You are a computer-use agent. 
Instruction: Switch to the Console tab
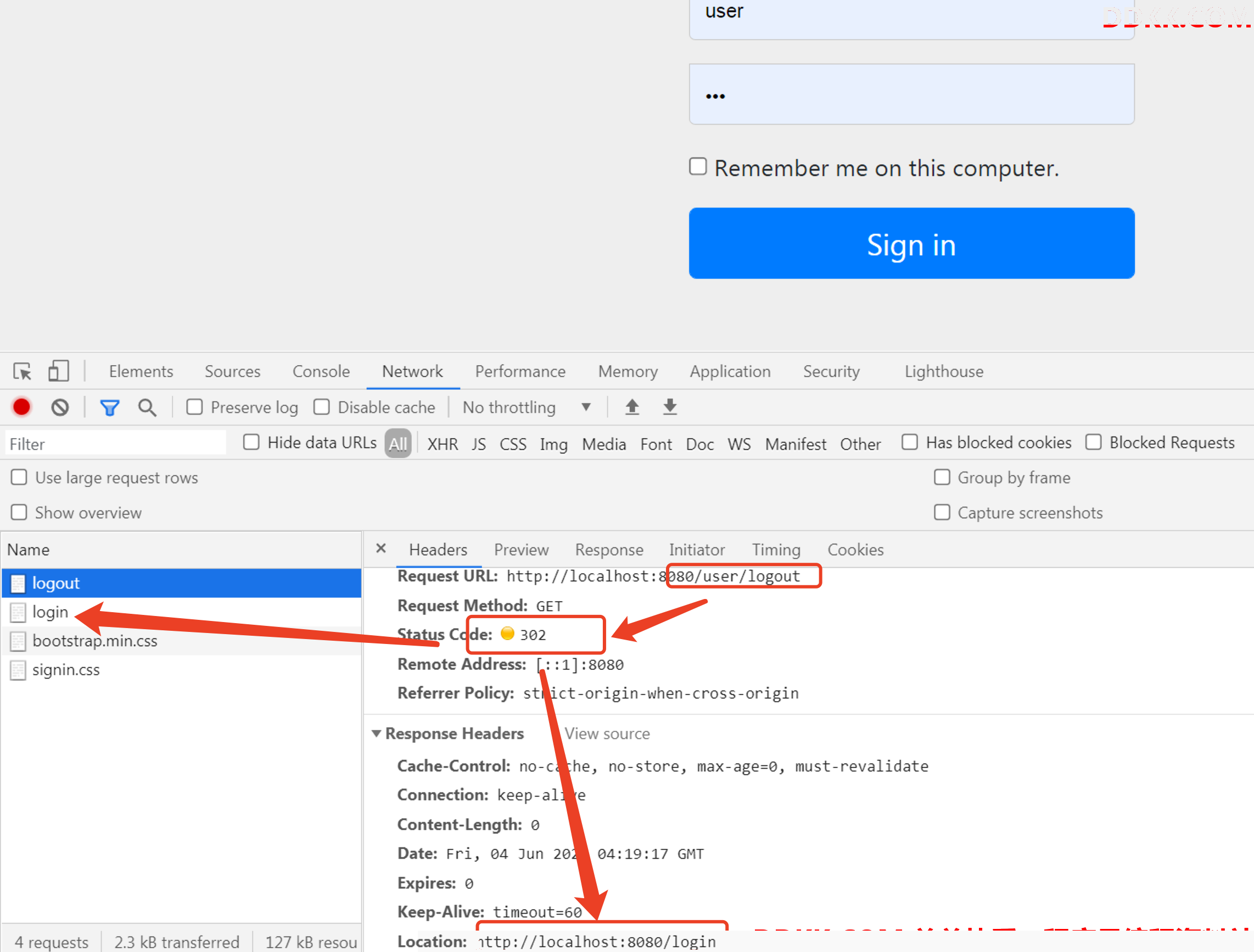[x=321, y=371]
